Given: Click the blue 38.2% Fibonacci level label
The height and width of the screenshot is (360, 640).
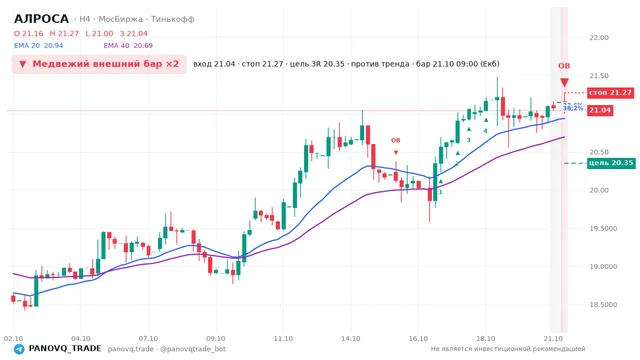Looking at the screenshot, I should pos(573,109).
